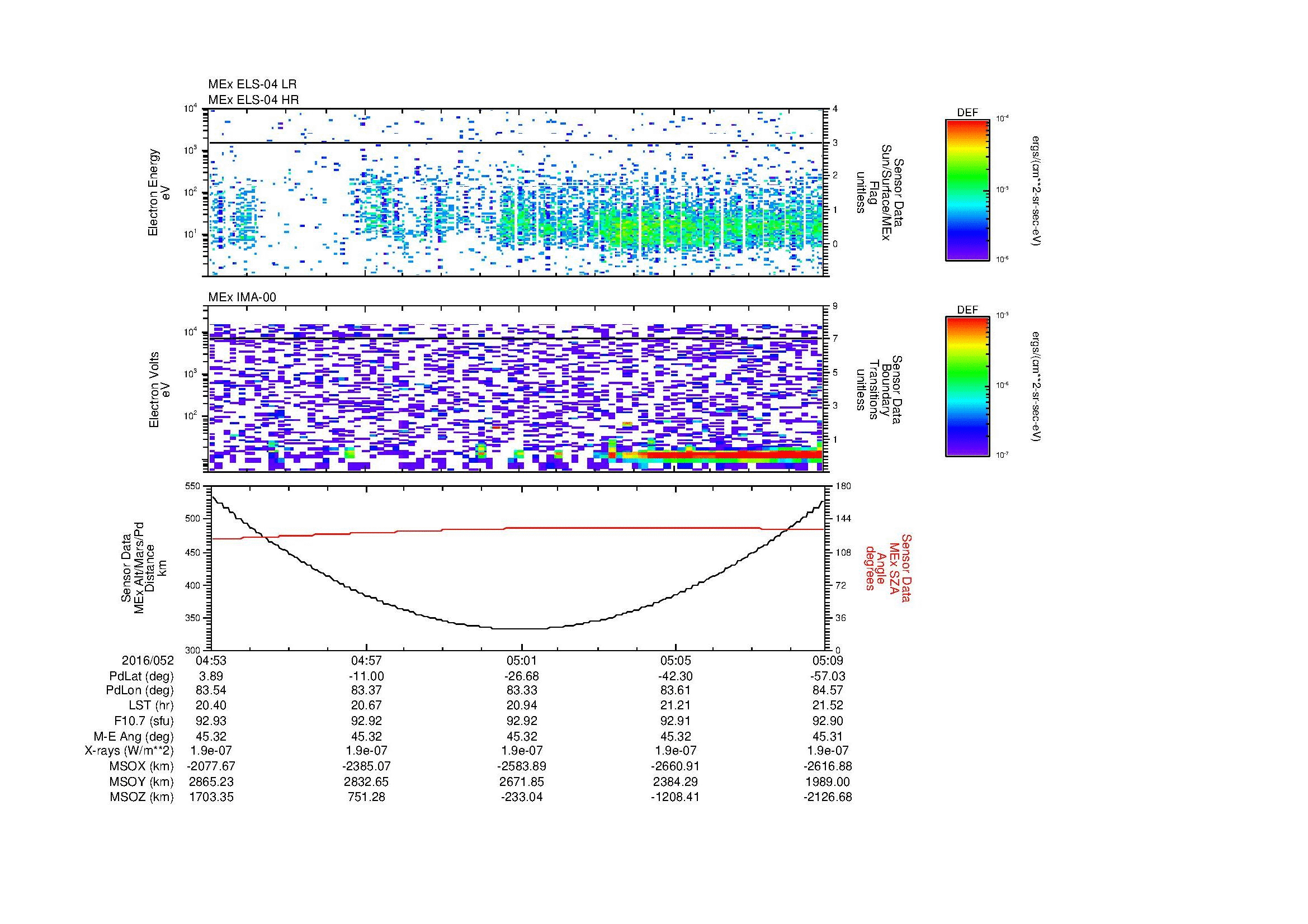Screen dimensions: 1308x924
Task: Click the 'LST (hr)' row label
Action: click(x=151, y=706)
